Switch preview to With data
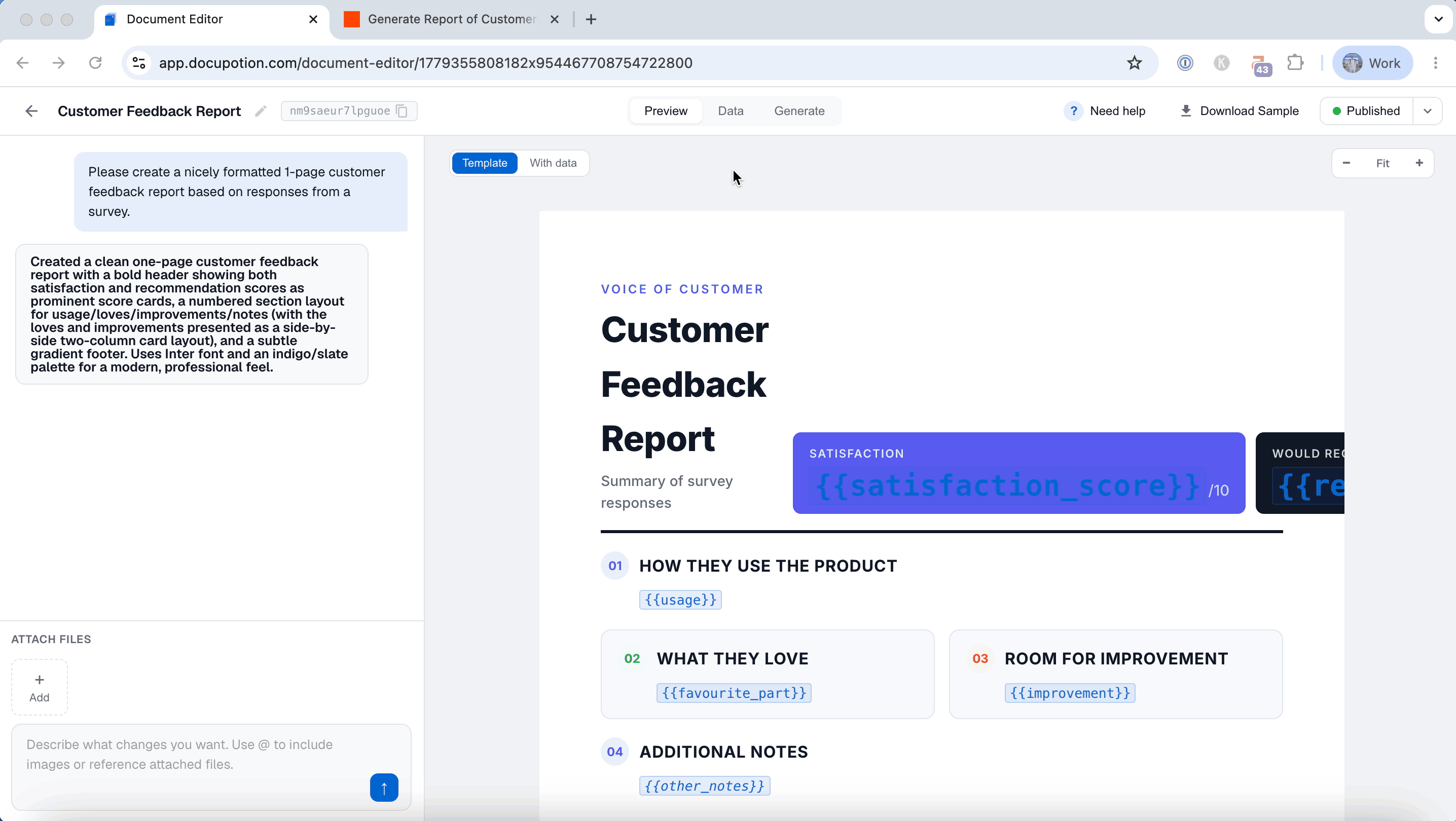 pyautogui.click(x=553, y=163)
